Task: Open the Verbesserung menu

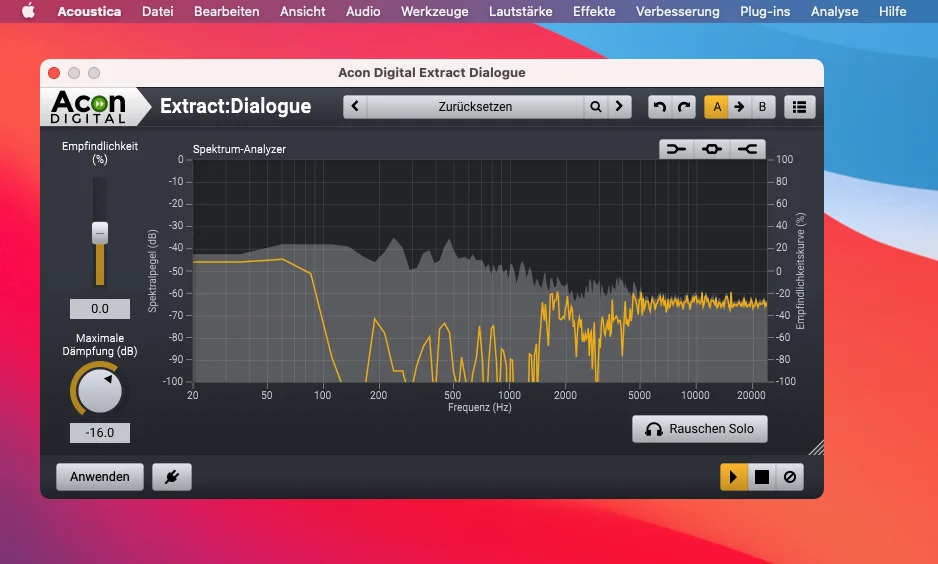Action: [x=678, y=11]
